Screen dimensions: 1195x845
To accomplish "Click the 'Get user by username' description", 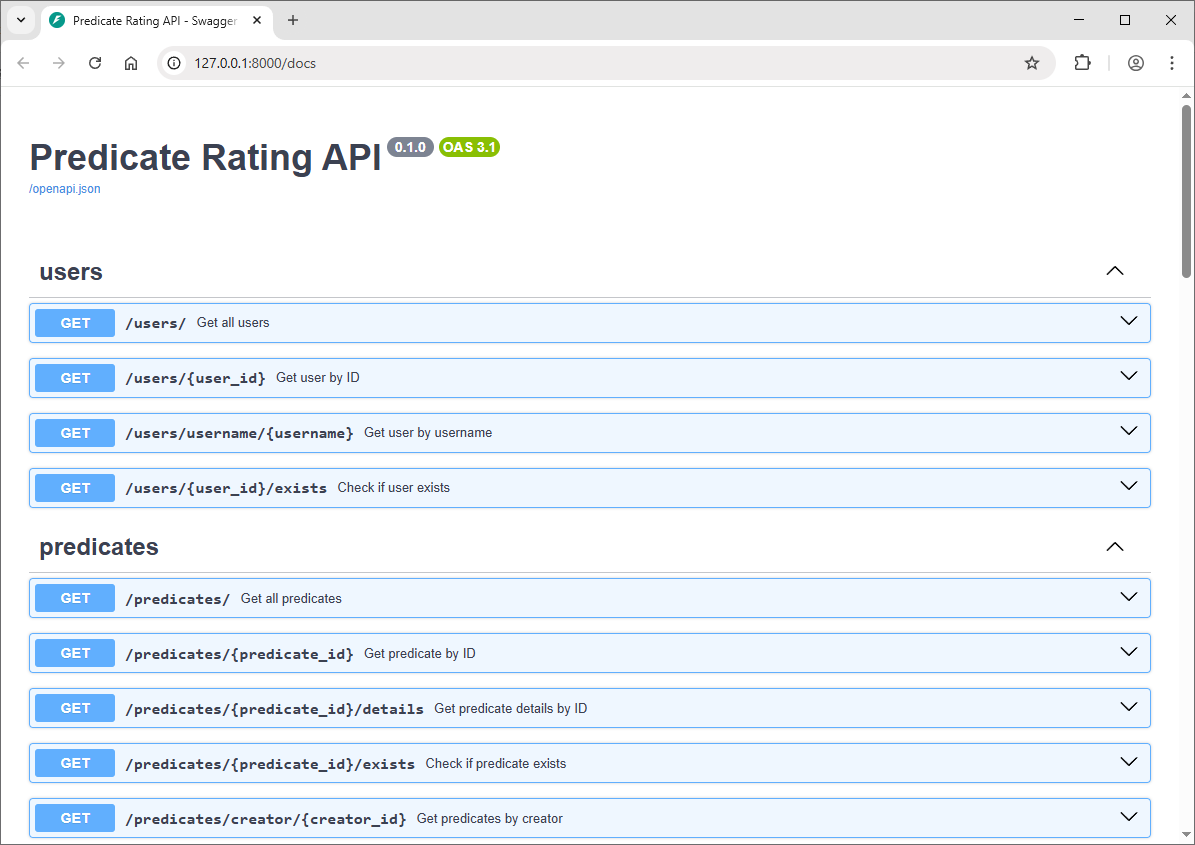I will 428,432.
